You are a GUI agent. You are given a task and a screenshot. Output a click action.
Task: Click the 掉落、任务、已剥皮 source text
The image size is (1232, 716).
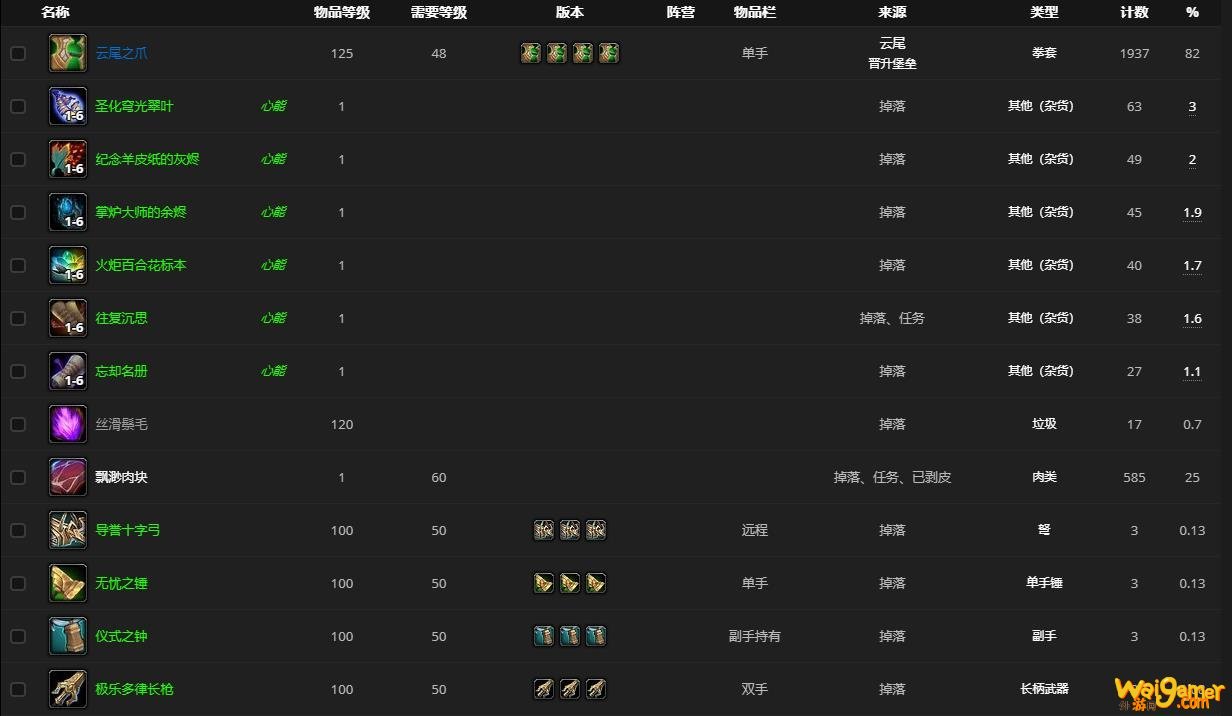click(892, 477)
